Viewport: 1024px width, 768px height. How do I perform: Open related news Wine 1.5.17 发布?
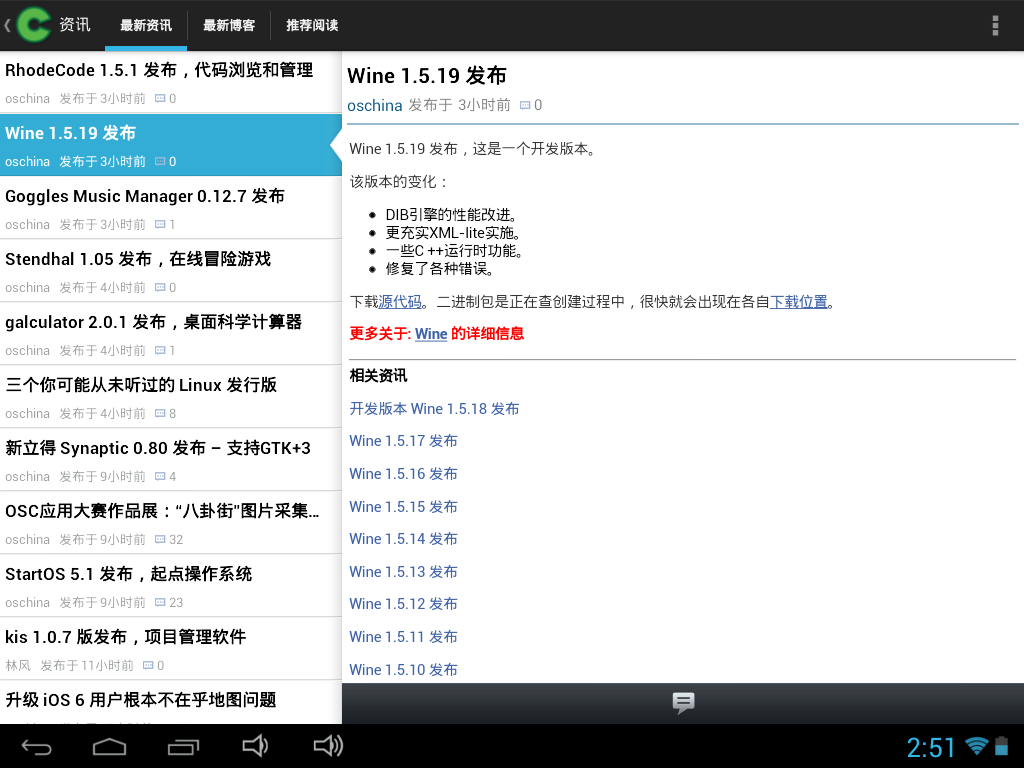tap(403, 441)
